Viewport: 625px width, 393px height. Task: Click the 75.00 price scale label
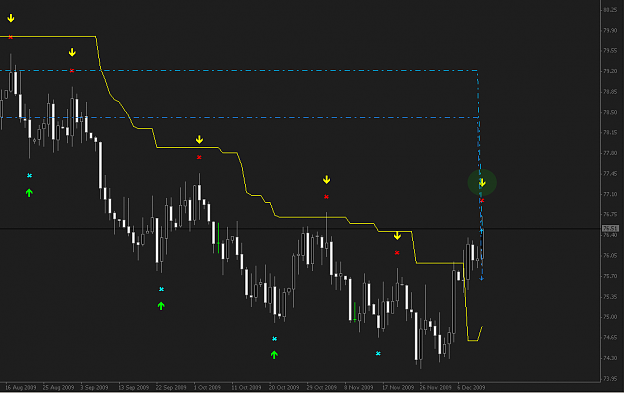click(610, 317)
